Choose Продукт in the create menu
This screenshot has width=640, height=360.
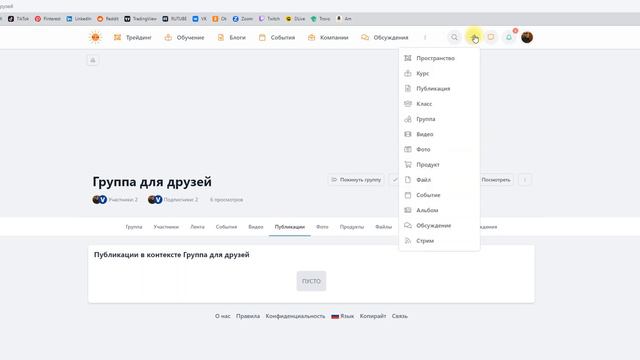[x=439, y=164]
